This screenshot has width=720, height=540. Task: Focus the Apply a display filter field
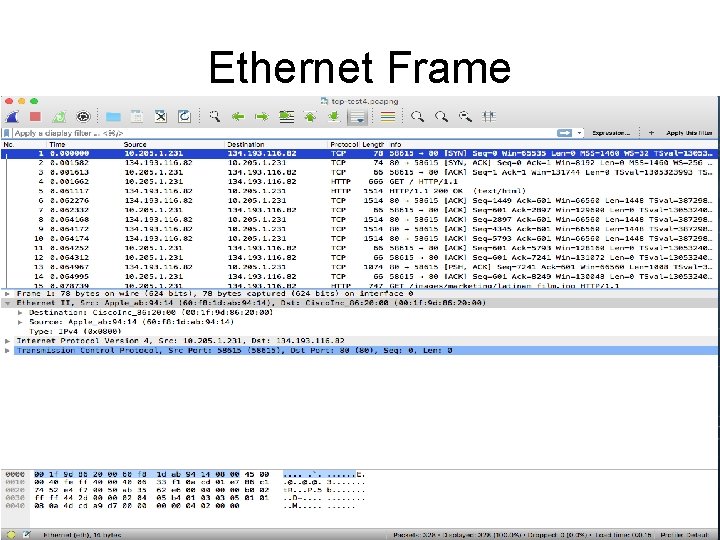coord(284,133)
